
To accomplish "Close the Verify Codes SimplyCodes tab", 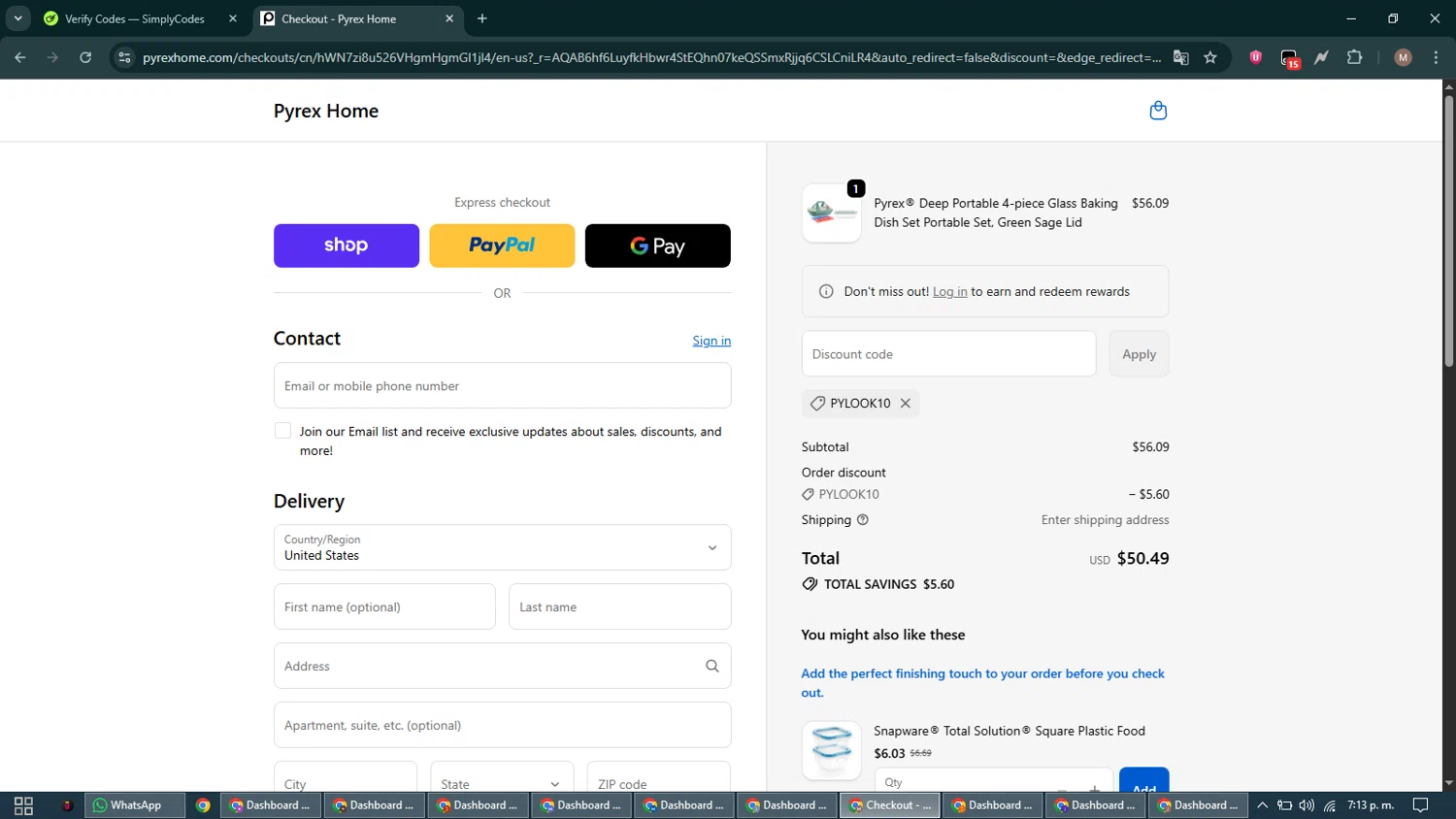I will [233, 18].
